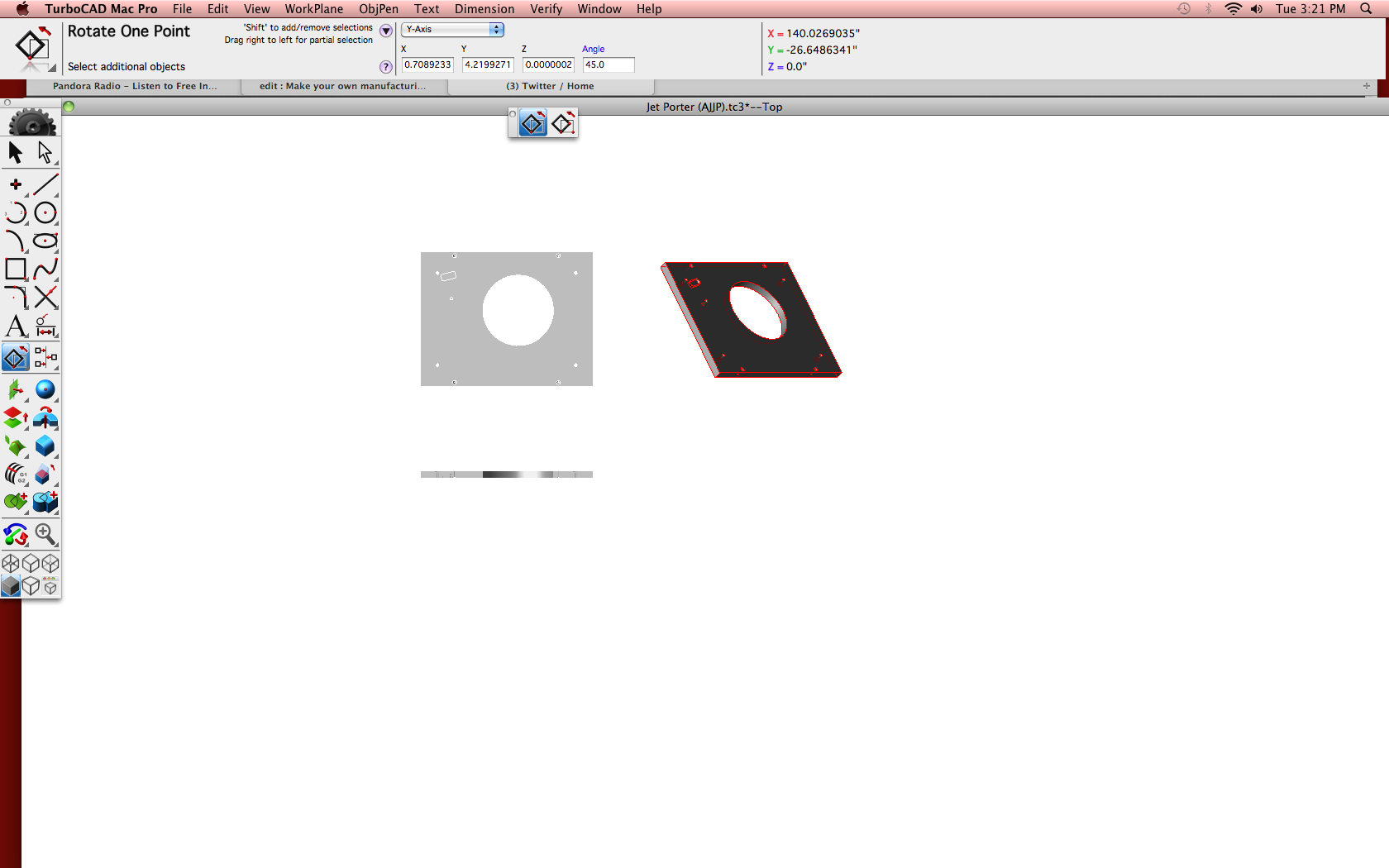The height and width of the screenshot is (868, 1389).
Task: Activate the Trim tool
Action: coord(45,297)
